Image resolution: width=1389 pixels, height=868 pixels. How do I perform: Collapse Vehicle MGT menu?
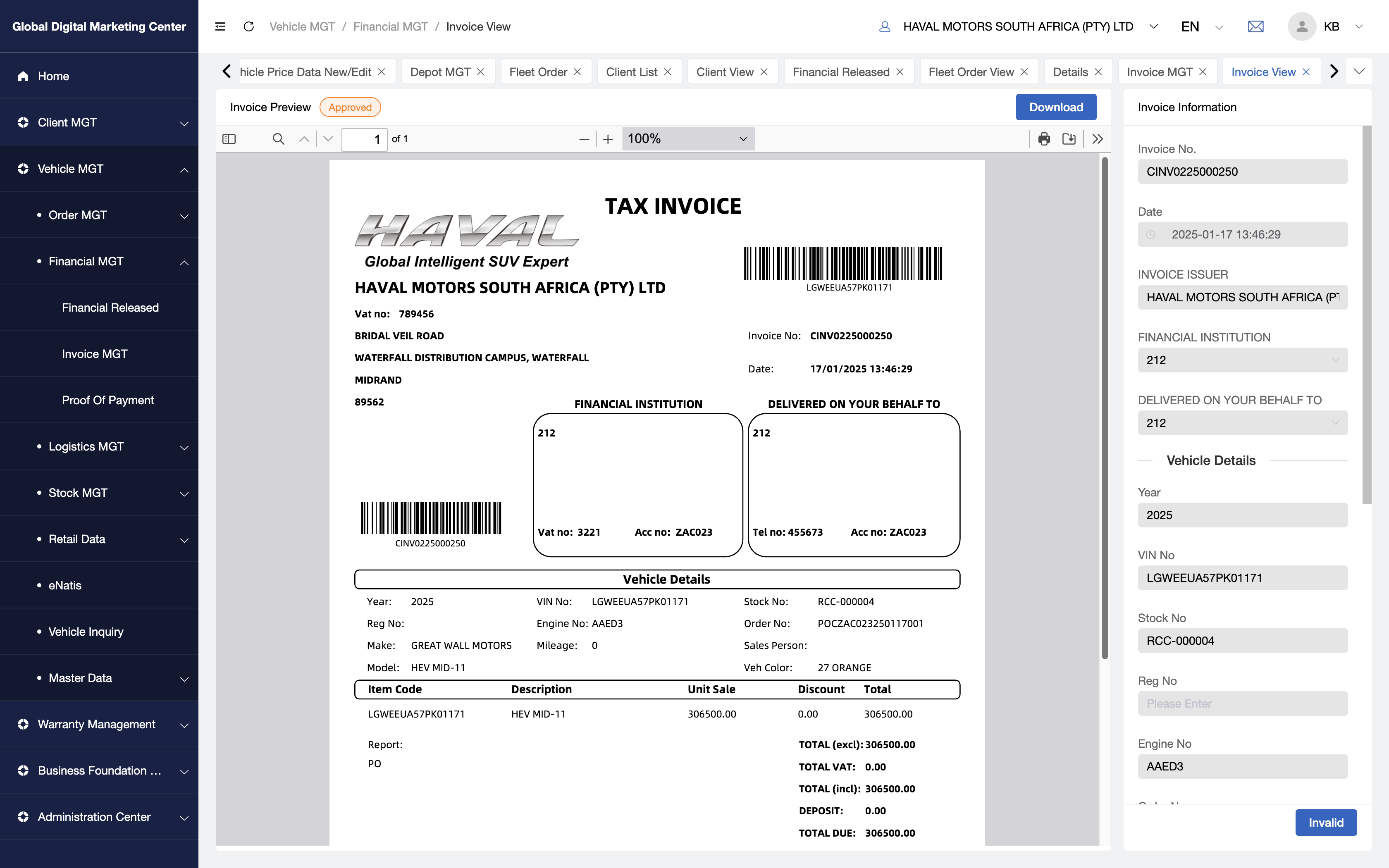pyautogui.click(x=99, y=169)
